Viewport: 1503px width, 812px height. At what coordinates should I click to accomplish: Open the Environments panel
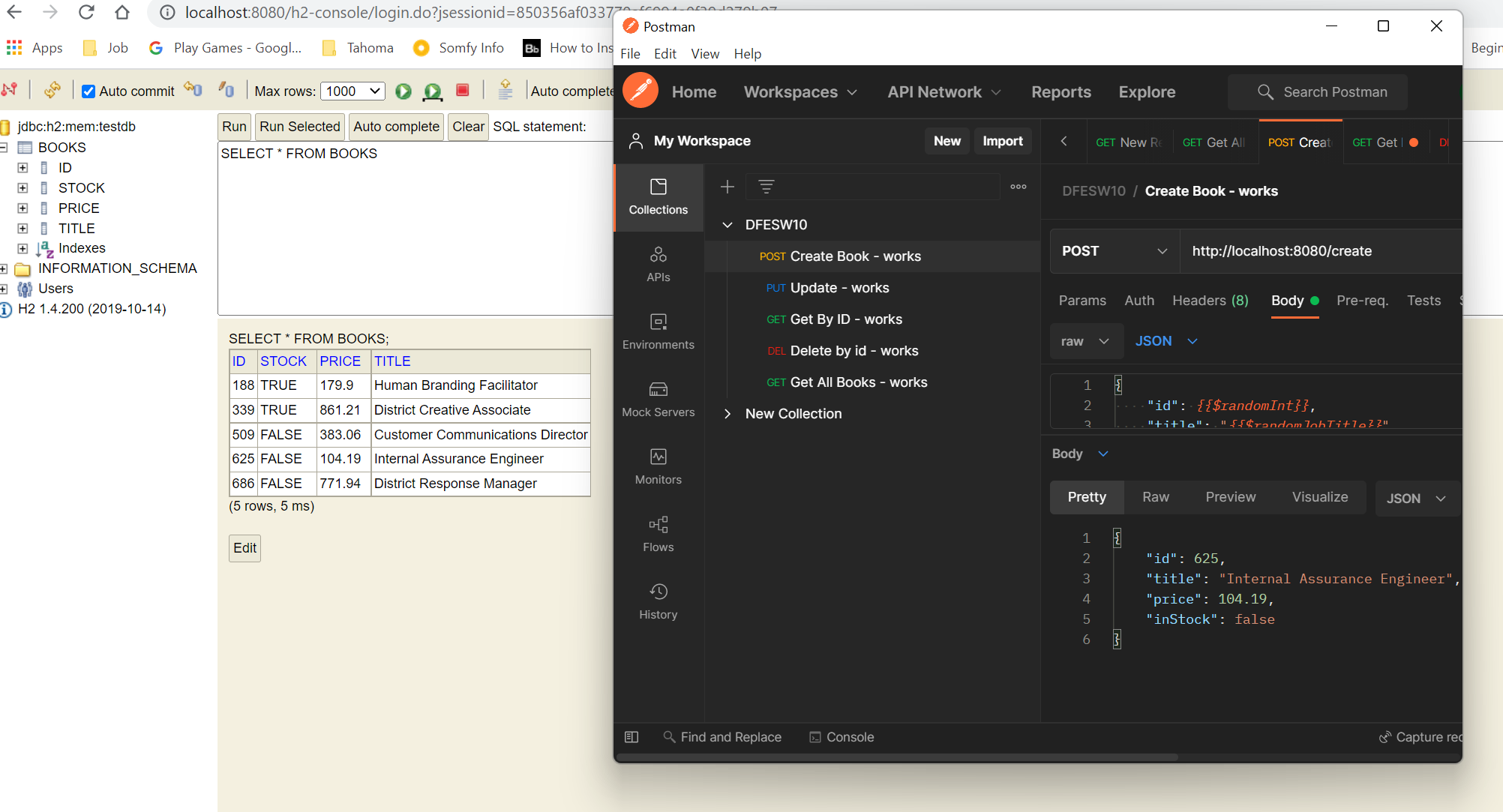(658, 331)
